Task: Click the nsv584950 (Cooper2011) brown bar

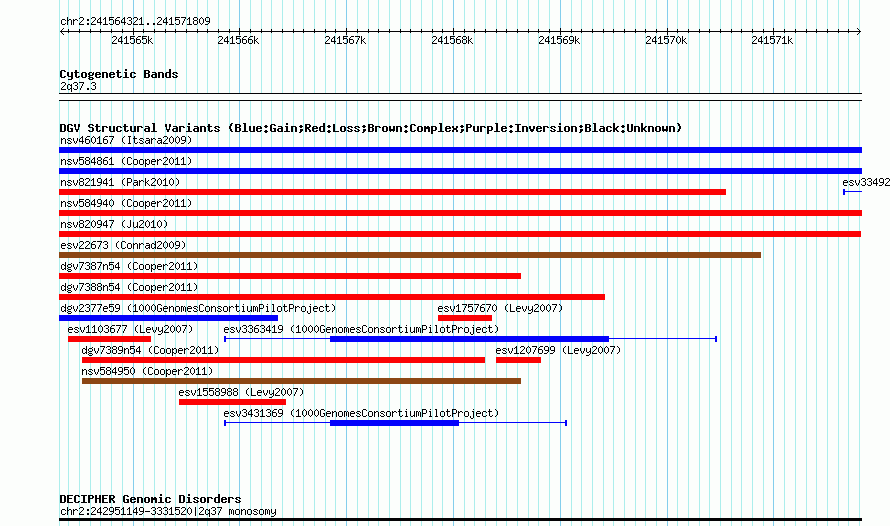Action: (x=301, y=381)
